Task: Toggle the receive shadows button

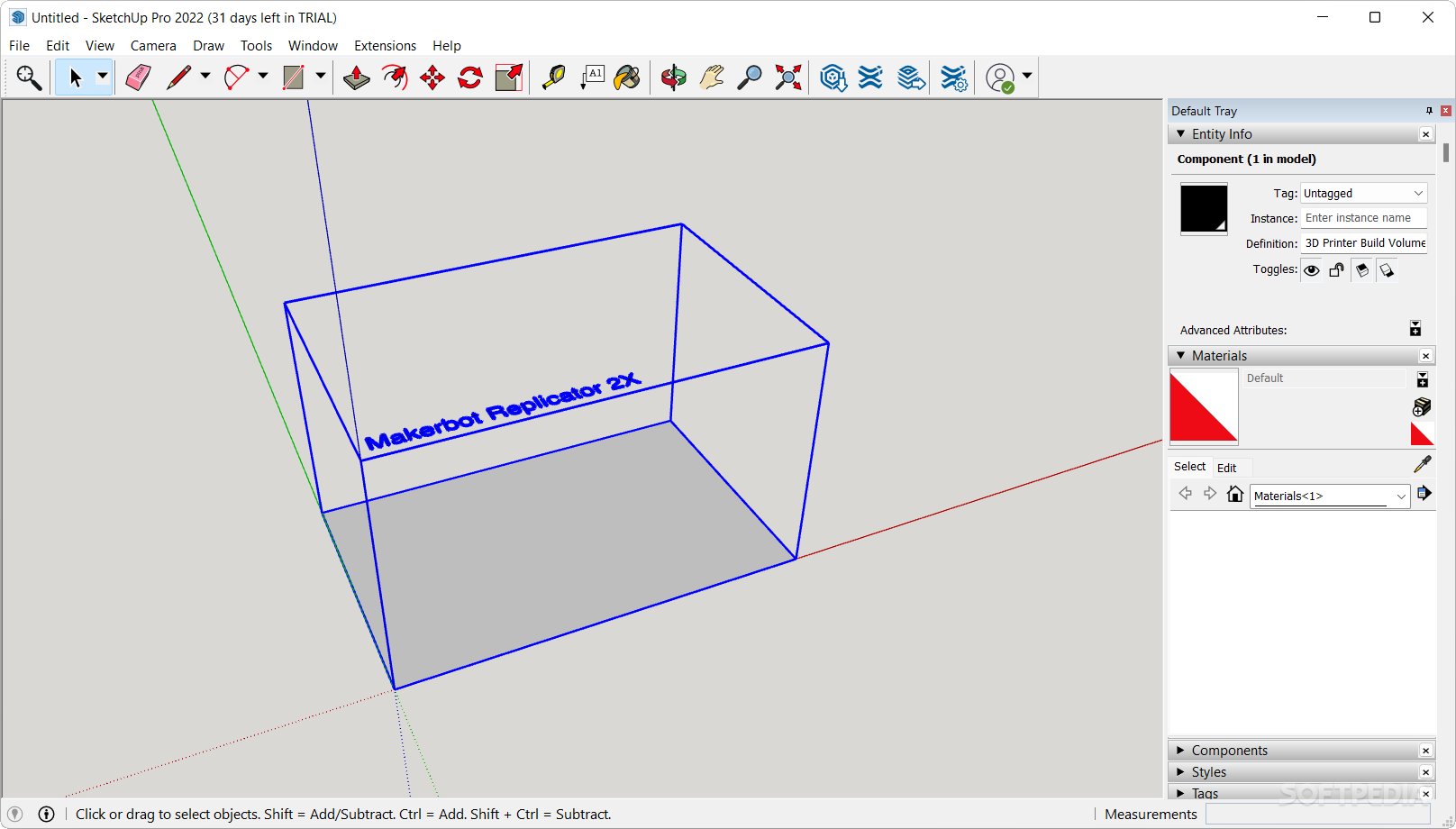Action: pyautogui.click(x=1362, y=270)
